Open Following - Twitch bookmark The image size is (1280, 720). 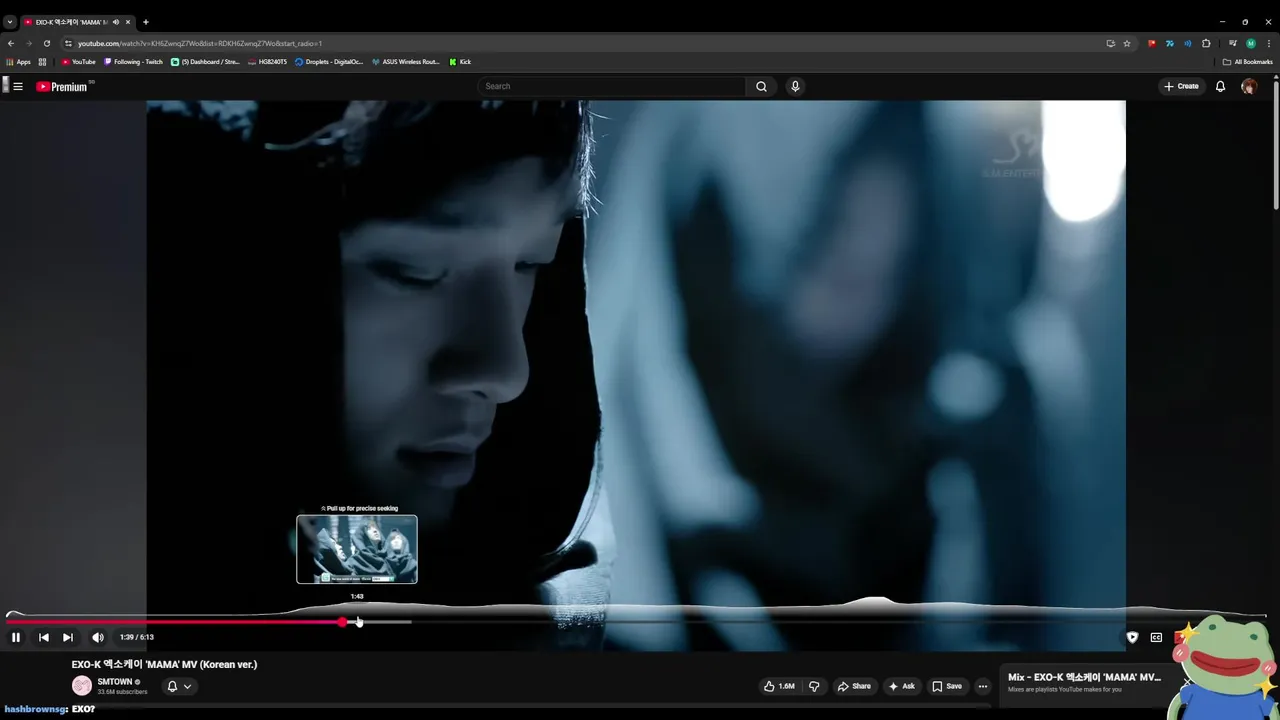coord(134,62)
